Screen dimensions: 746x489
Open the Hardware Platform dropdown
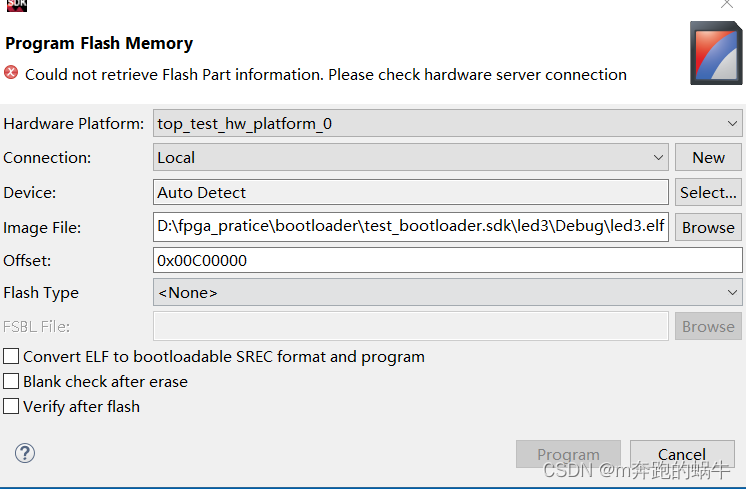pyautogui.click(x=447, y=123)
